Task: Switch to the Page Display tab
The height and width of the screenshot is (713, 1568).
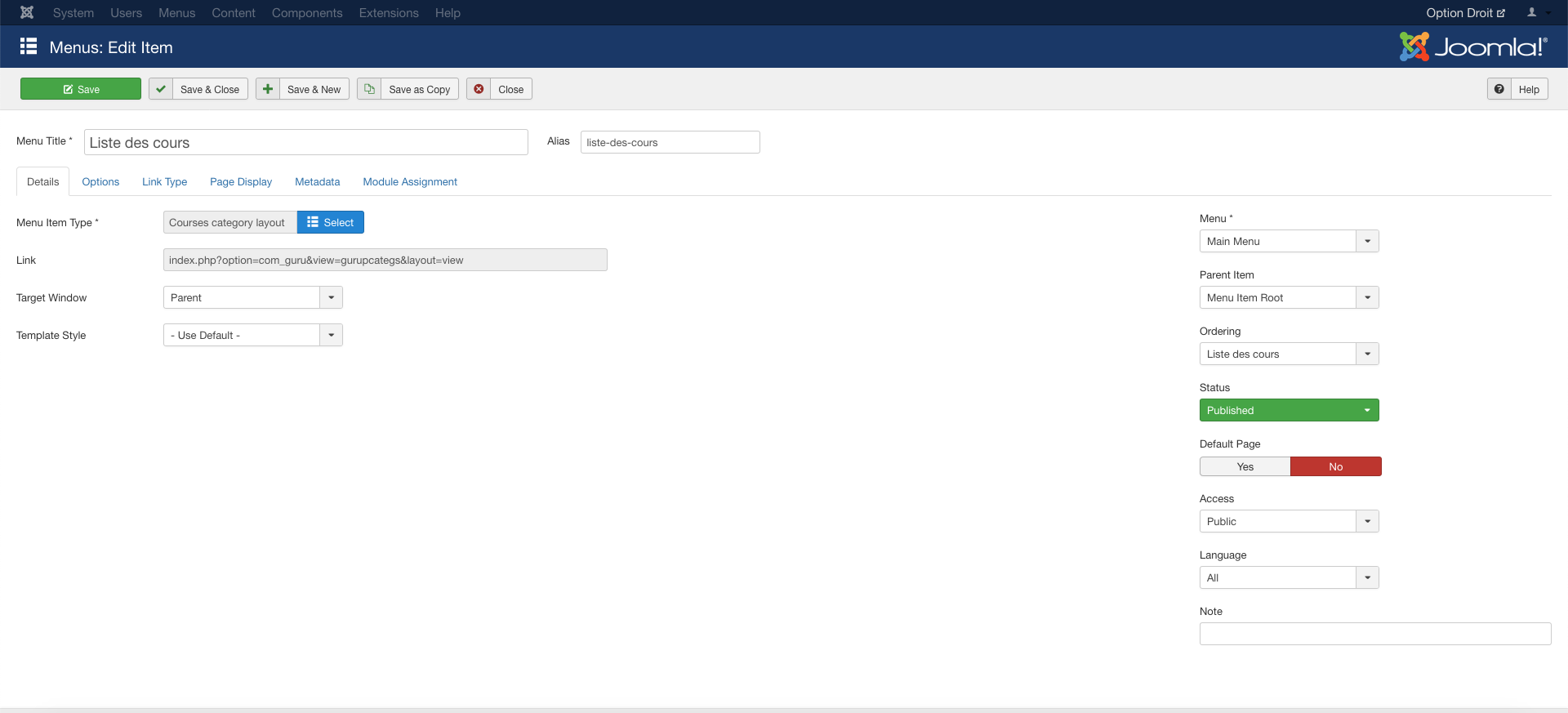Action: click(241, 181)
